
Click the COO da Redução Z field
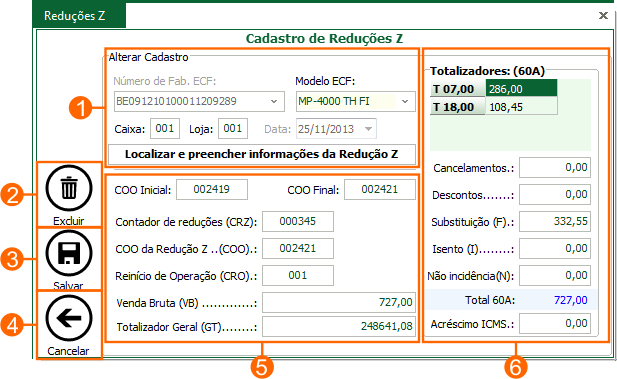[298, 249]
